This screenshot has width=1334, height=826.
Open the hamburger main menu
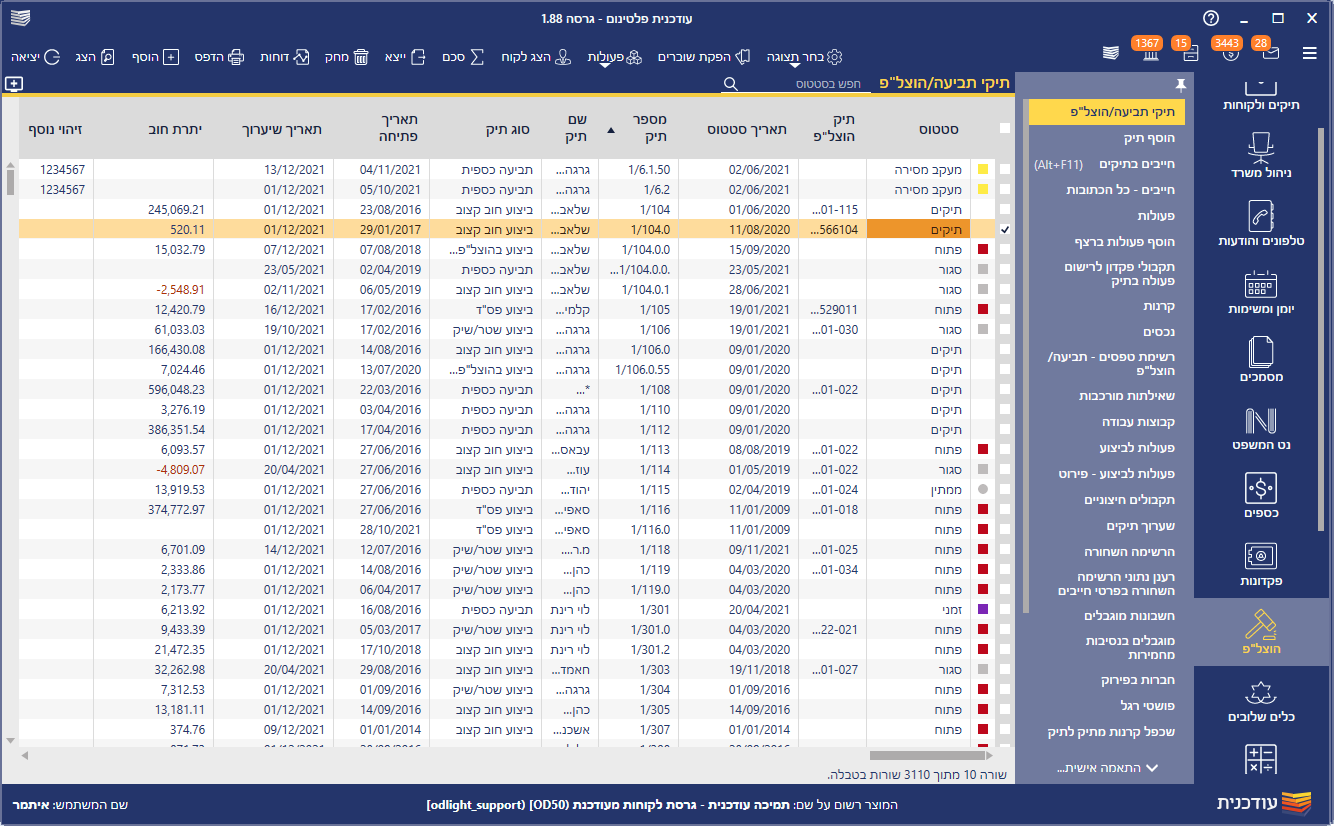(1309, 53)
